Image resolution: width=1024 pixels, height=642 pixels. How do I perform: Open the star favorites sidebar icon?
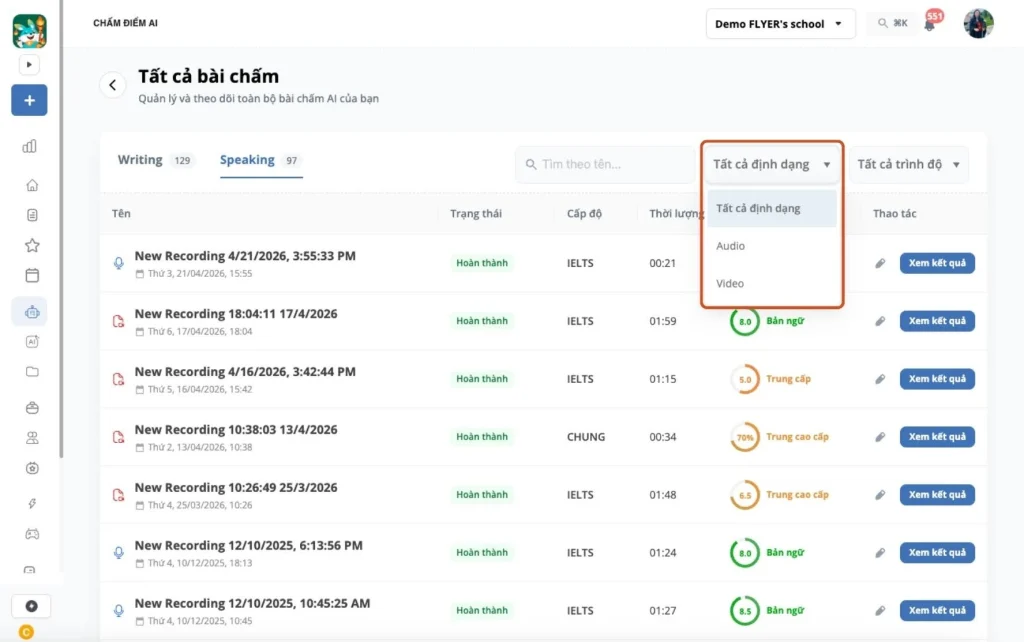click(x=32, y=245)
